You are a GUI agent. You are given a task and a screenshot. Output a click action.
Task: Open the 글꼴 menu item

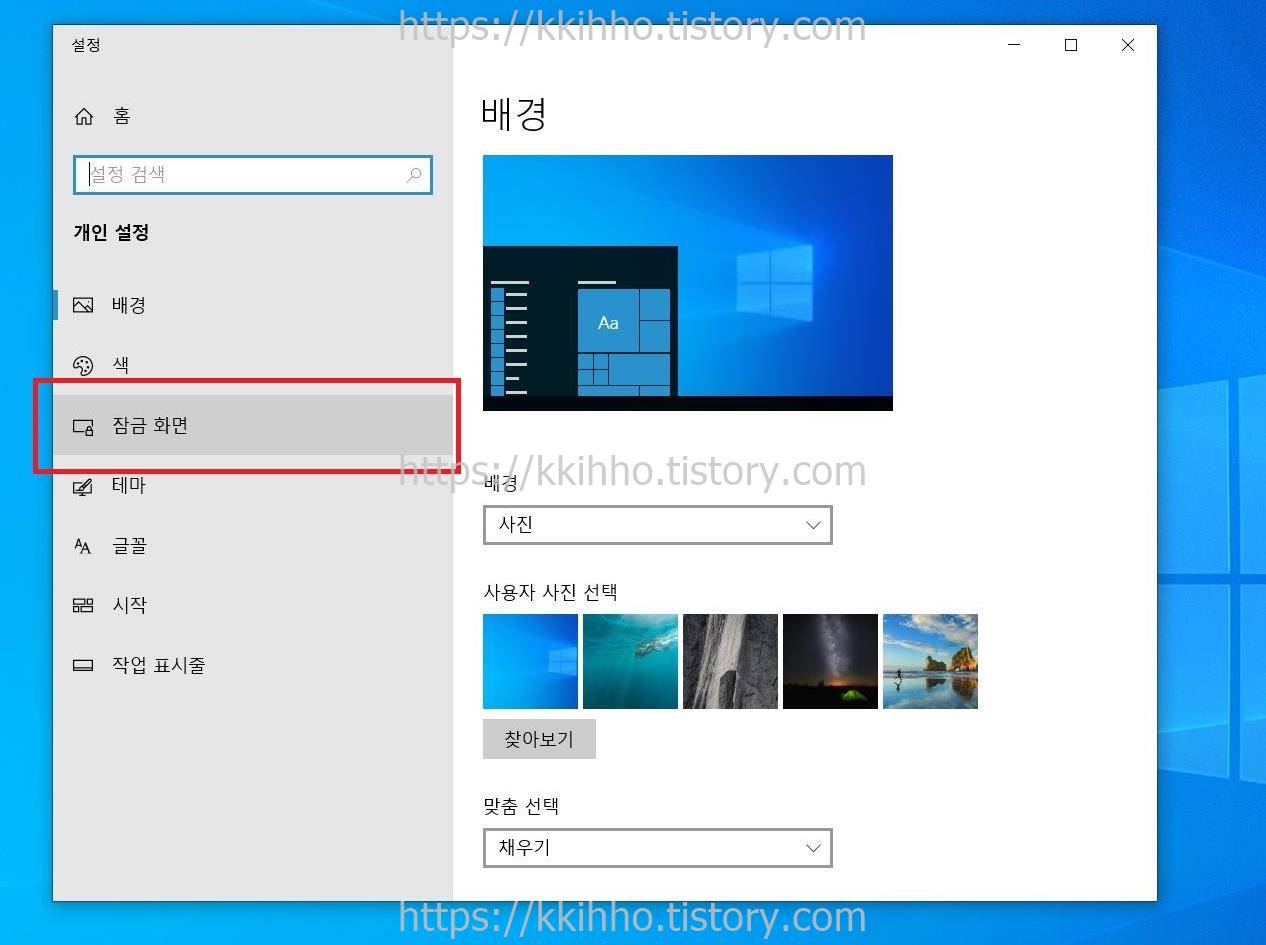click(x=253, y=545)
